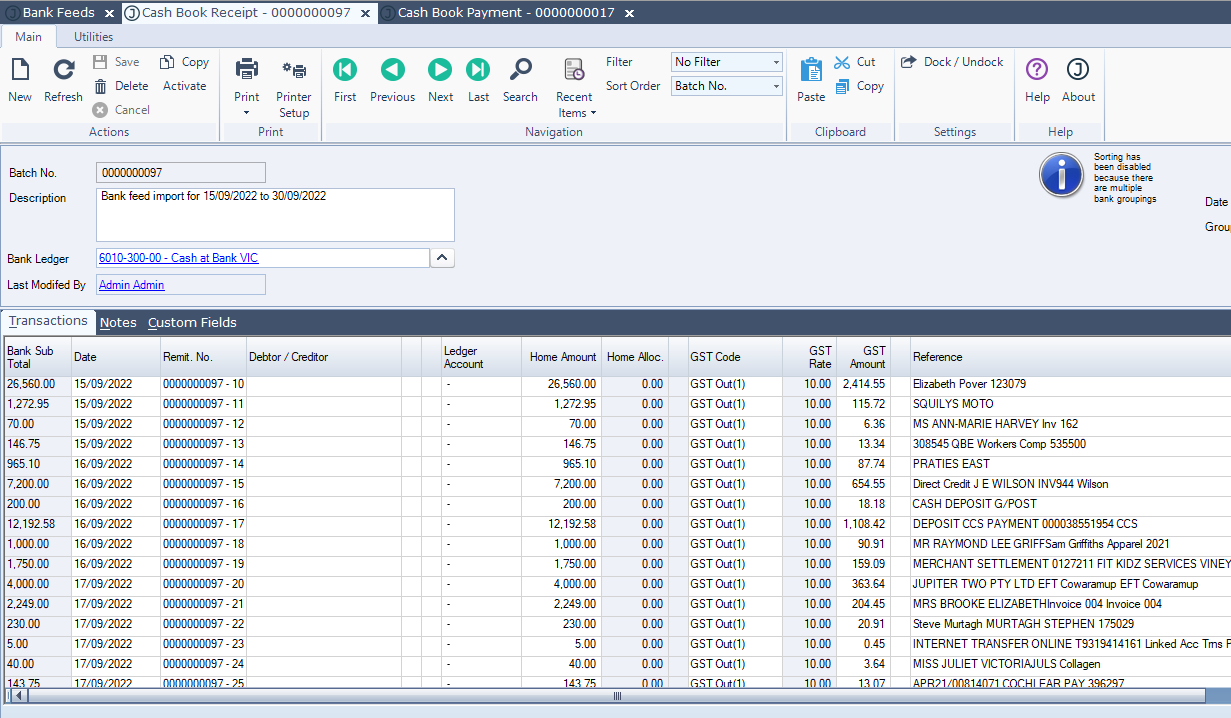This screenshot has height=718, width=1231.
Task: Switch to the Utilities ribbon tab
Action: tap(94, 37)
